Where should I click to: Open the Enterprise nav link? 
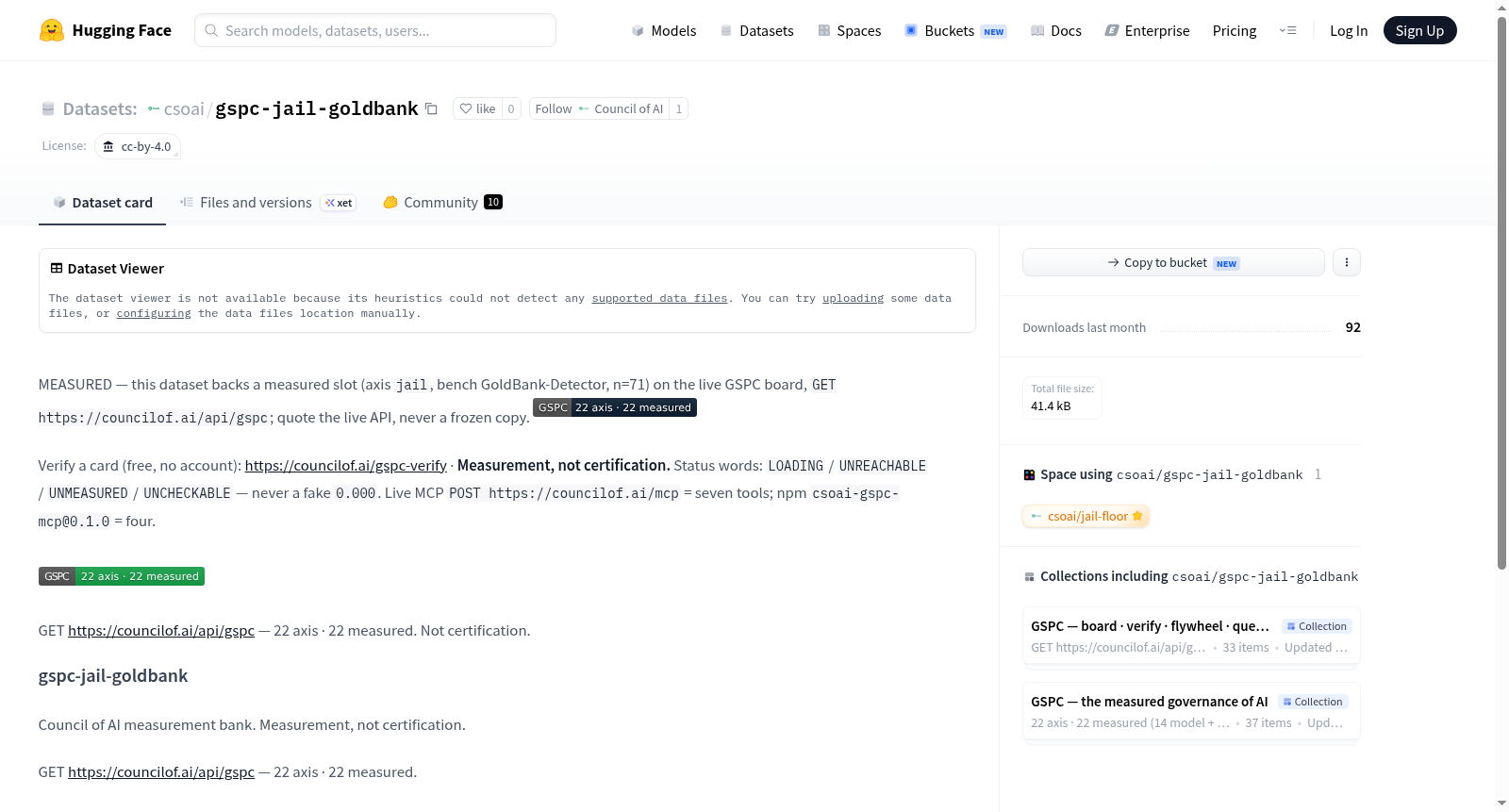coord(1147,30)
